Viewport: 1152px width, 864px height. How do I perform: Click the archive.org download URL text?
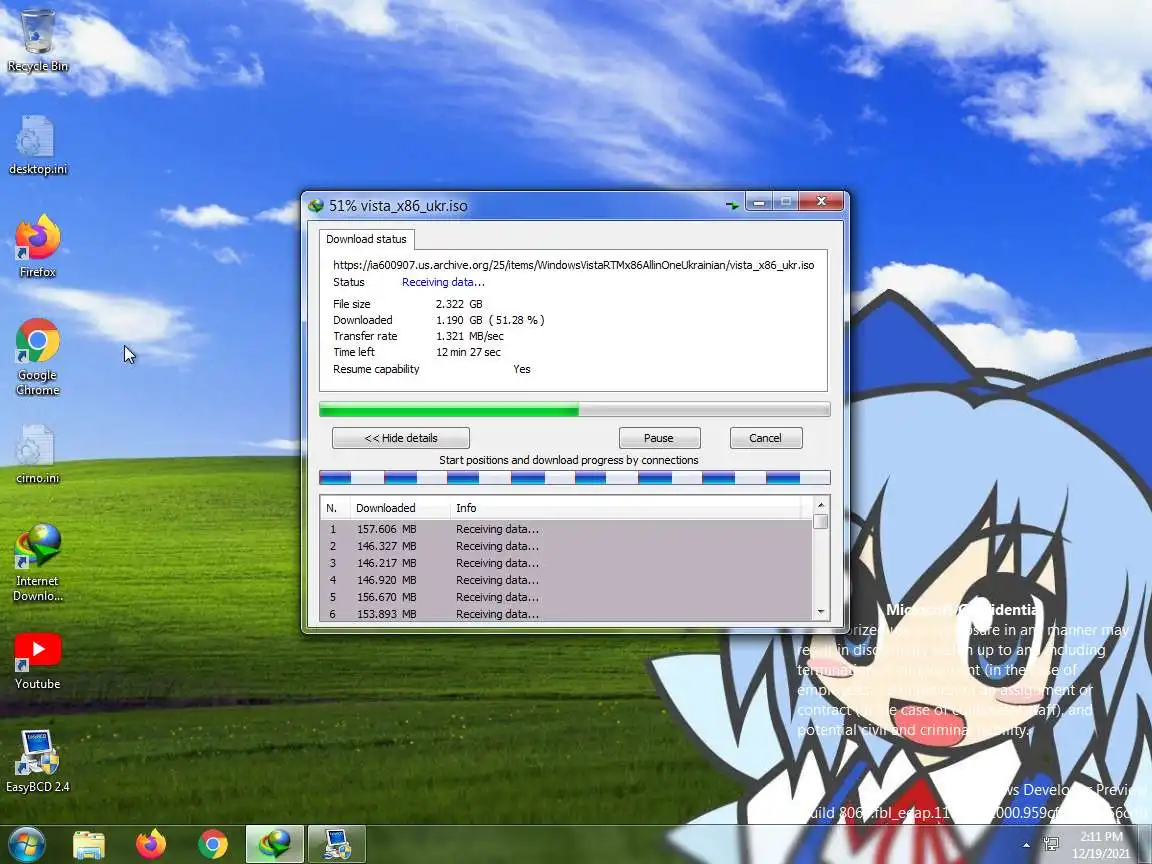tap(573, 265)
